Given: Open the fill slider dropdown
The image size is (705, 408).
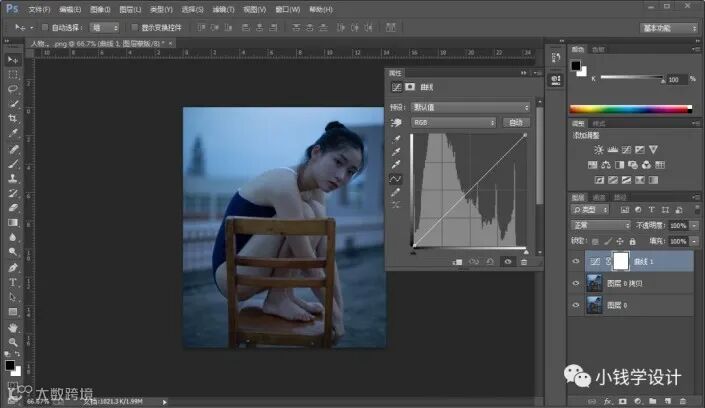Looking at the screenshot, I should click(x=695, y=242).
